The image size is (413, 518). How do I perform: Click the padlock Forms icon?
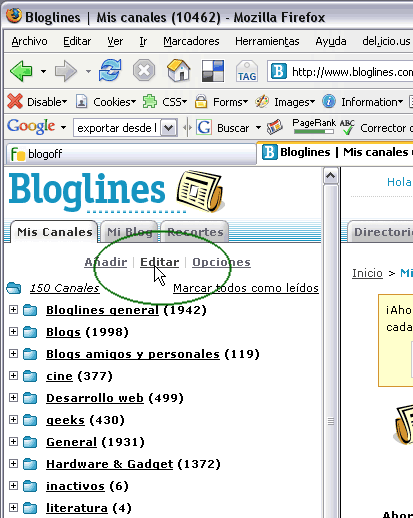tap(201, 101)
